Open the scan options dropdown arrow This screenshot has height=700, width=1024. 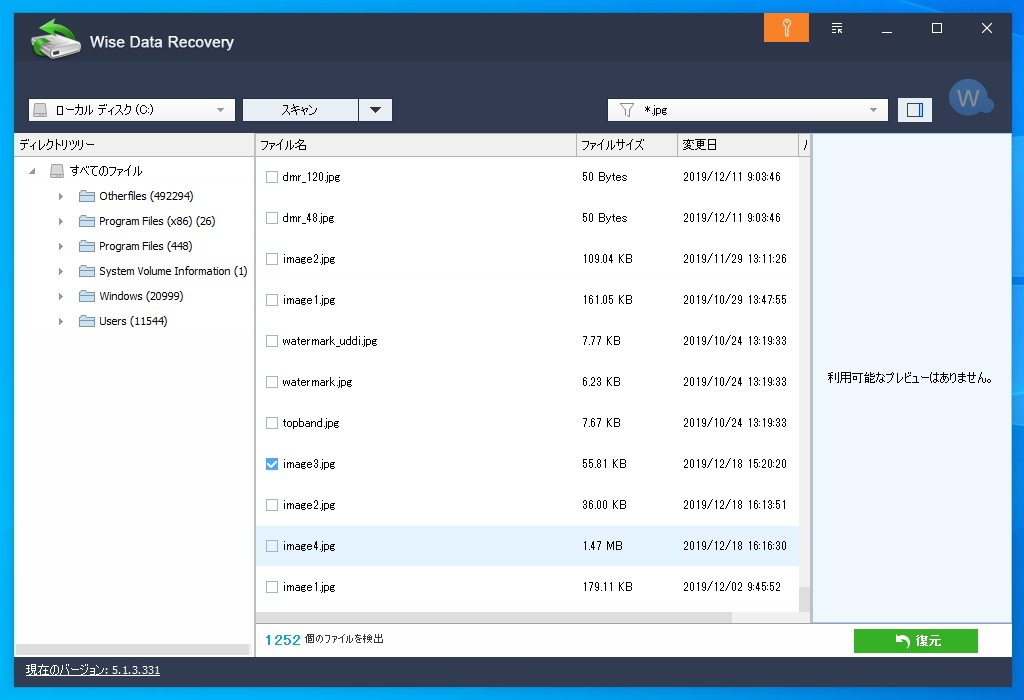376,109
